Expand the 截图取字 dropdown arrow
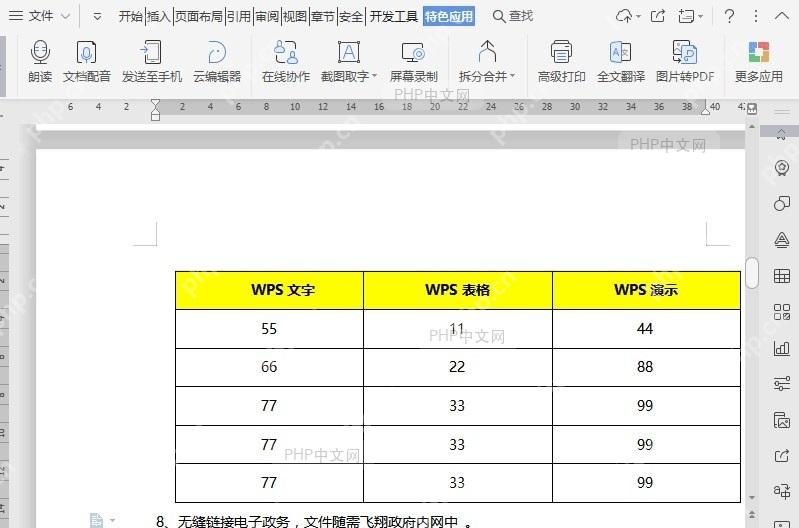The width and height of the screenshot is (799, 528). (x=375, y=76)
